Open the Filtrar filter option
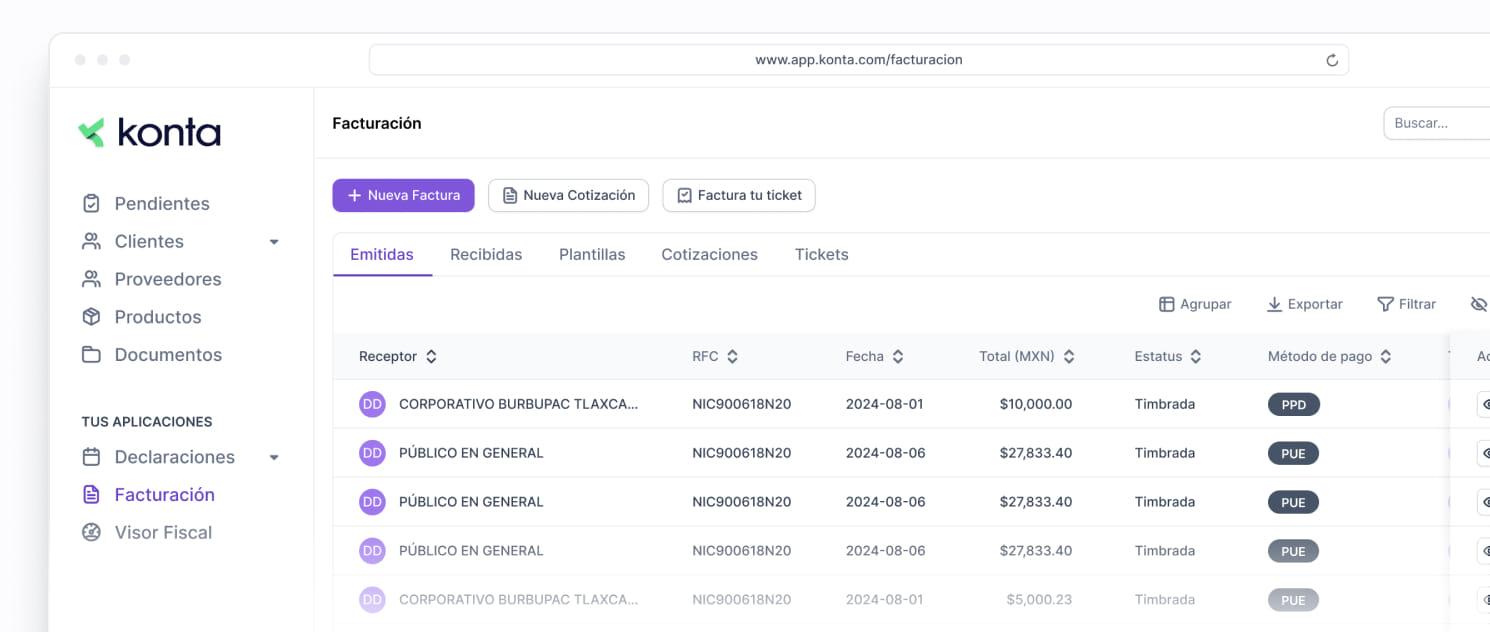1490x632 pixels. click(1406, 304)
